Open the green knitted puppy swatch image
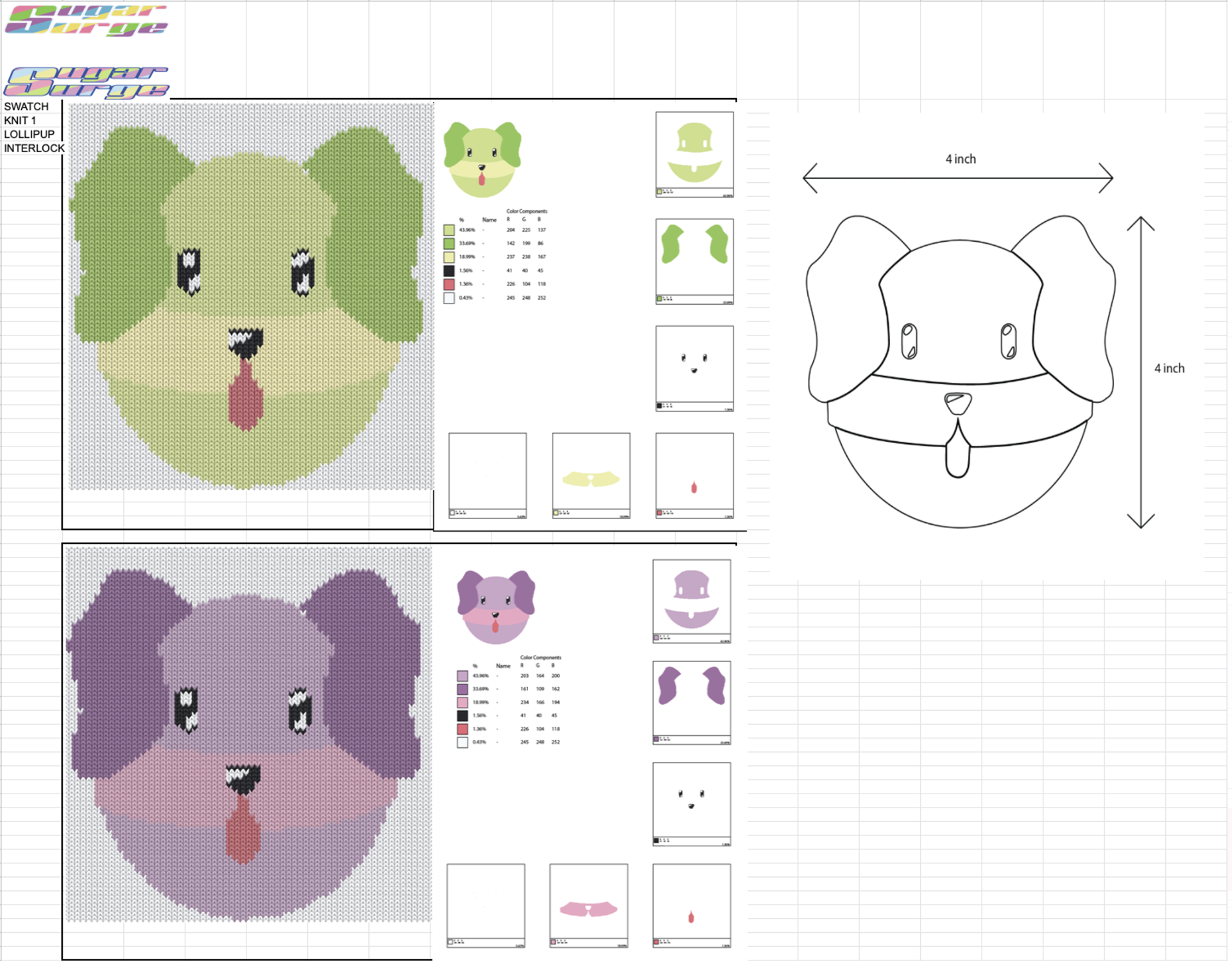This screenshot has width=1232, height=961. pos(250,295)
